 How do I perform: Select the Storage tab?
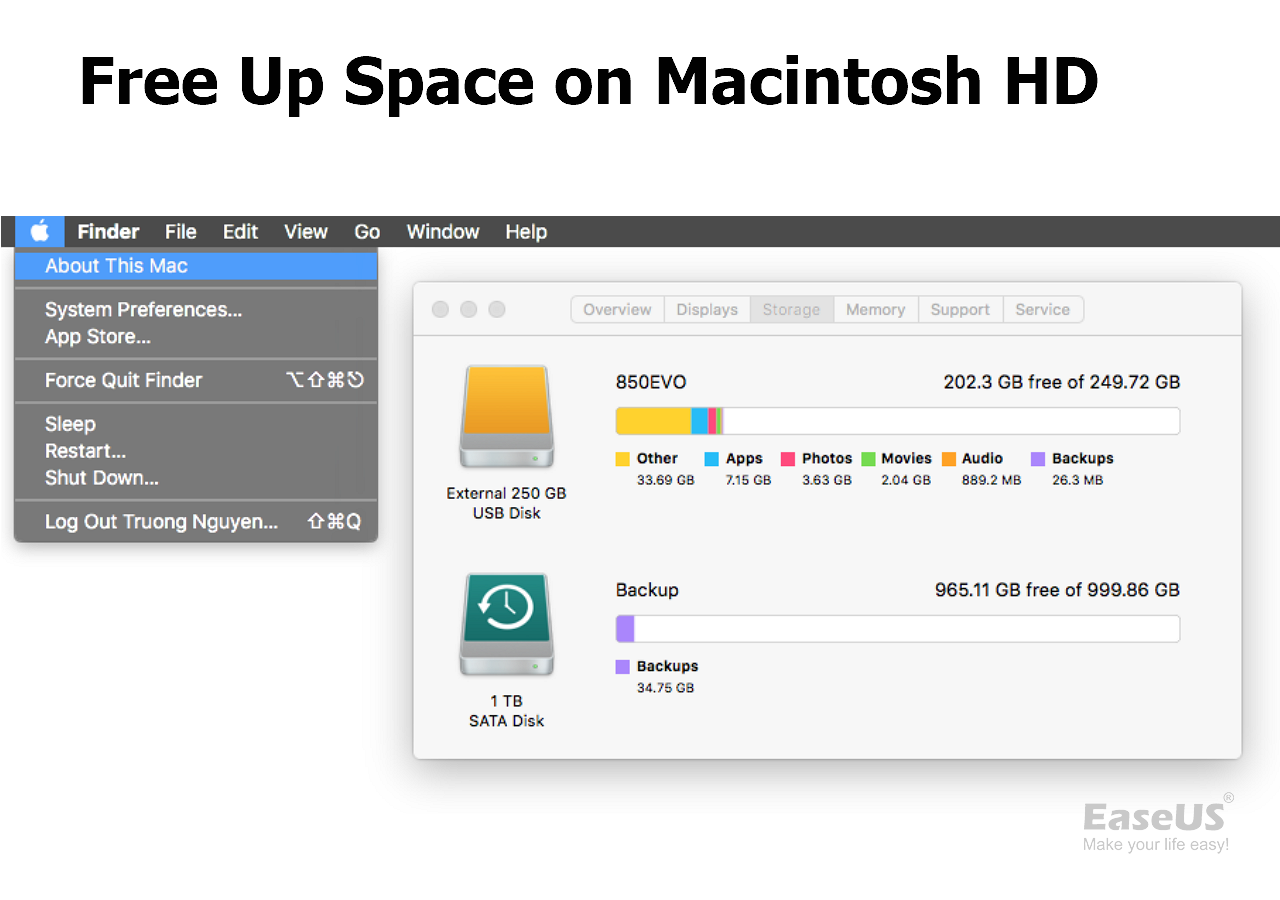[791, 310]
